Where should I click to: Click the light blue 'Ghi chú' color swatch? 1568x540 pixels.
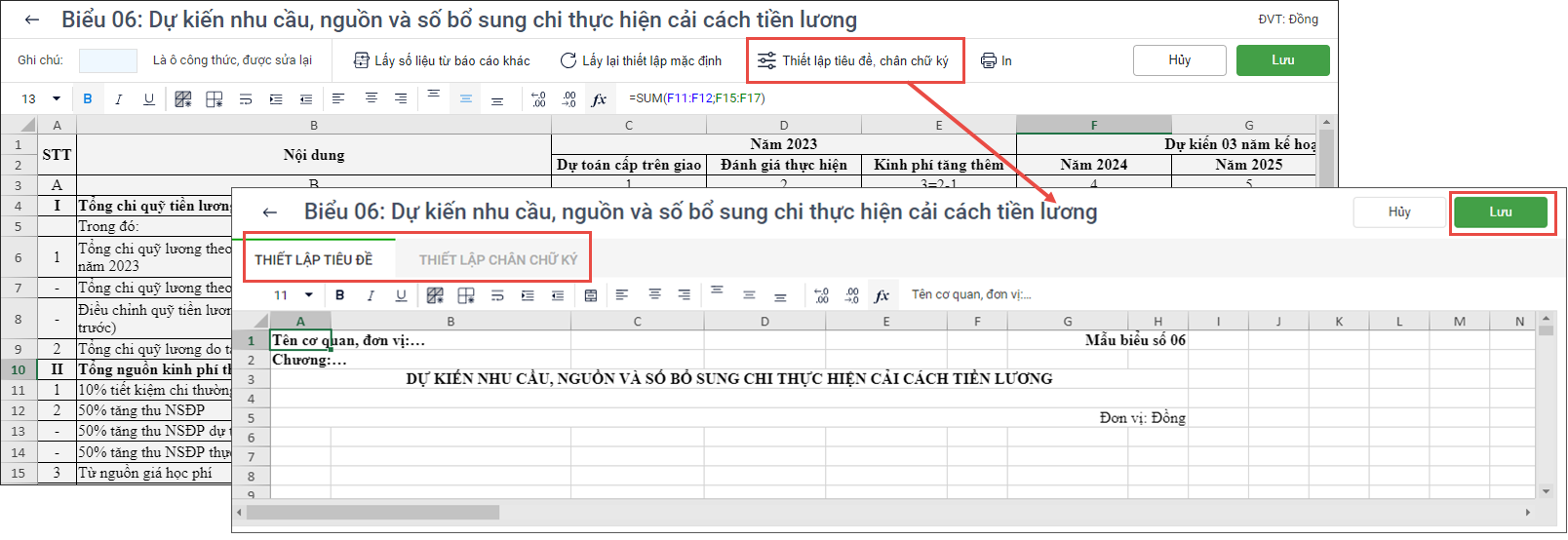tap(107, 60)
